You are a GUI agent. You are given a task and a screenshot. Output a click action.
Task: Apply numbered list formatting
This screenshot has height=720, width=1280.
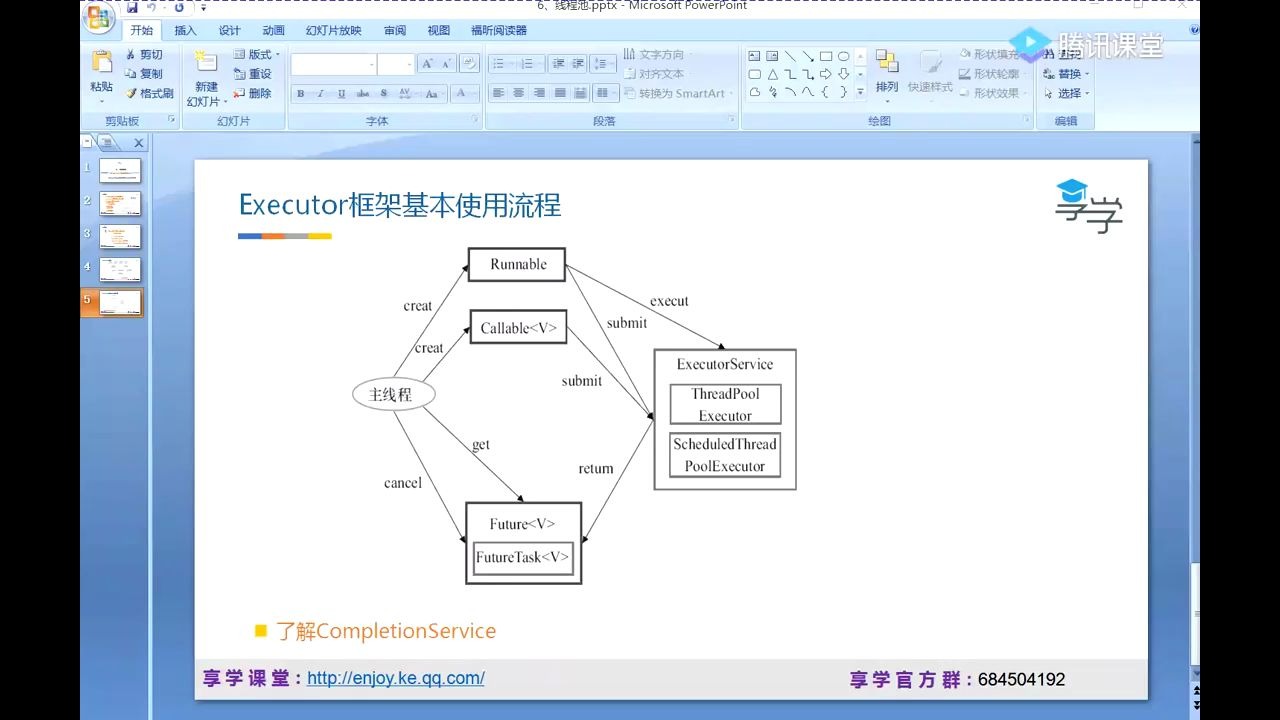530,64
